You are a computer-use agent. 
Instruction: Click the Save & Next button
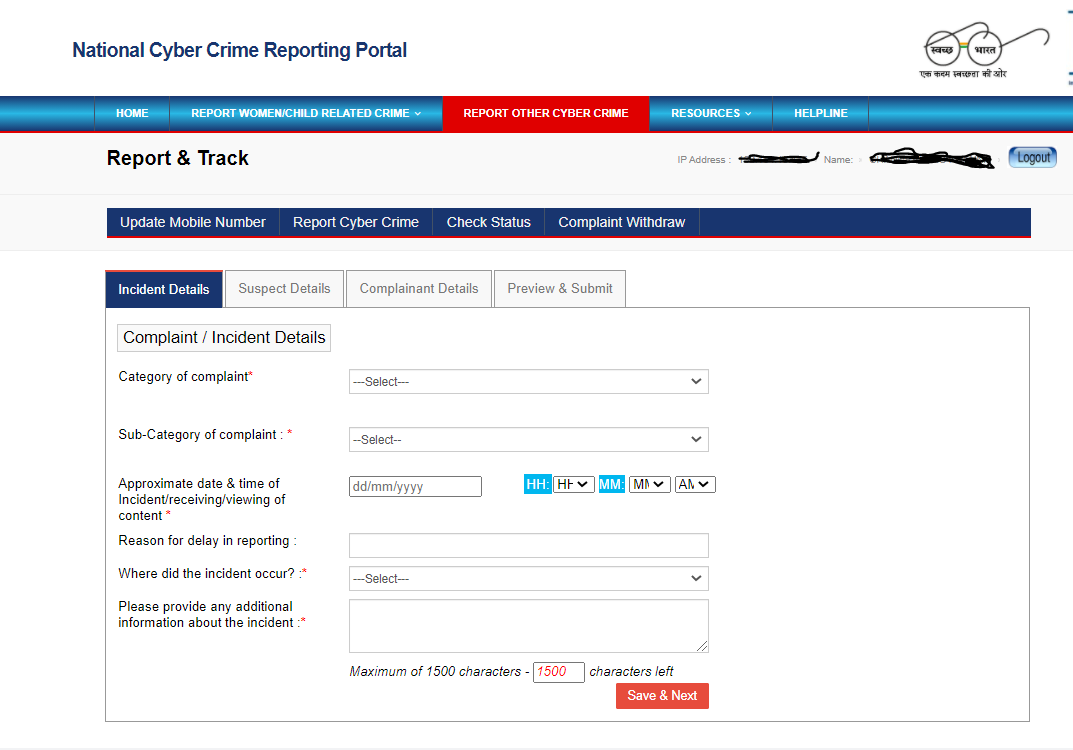pos(662,696)
